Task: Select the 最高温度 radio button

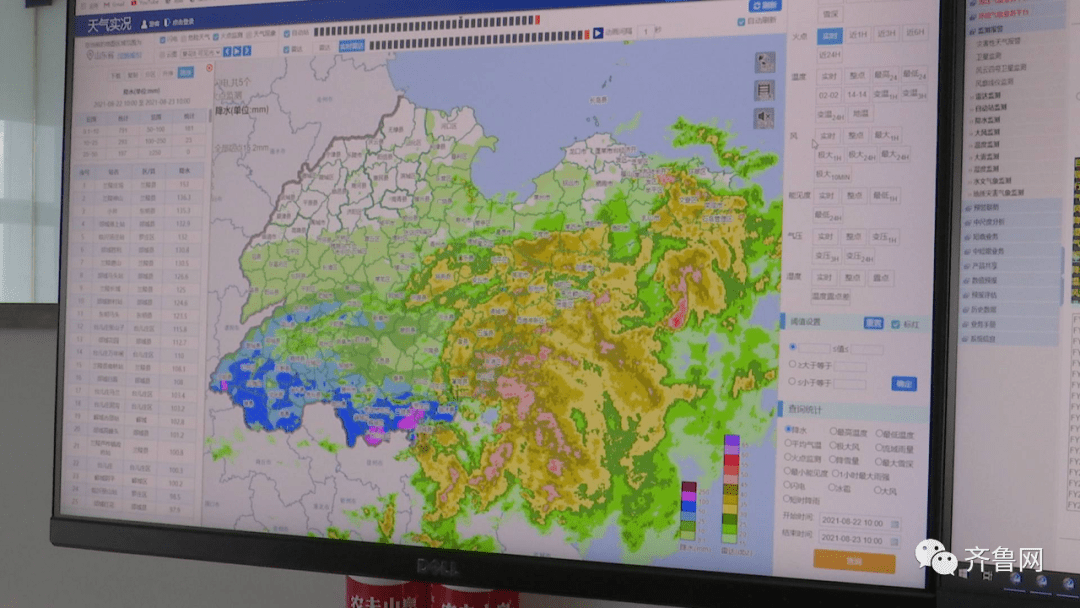Action: [x=833, y=431]
